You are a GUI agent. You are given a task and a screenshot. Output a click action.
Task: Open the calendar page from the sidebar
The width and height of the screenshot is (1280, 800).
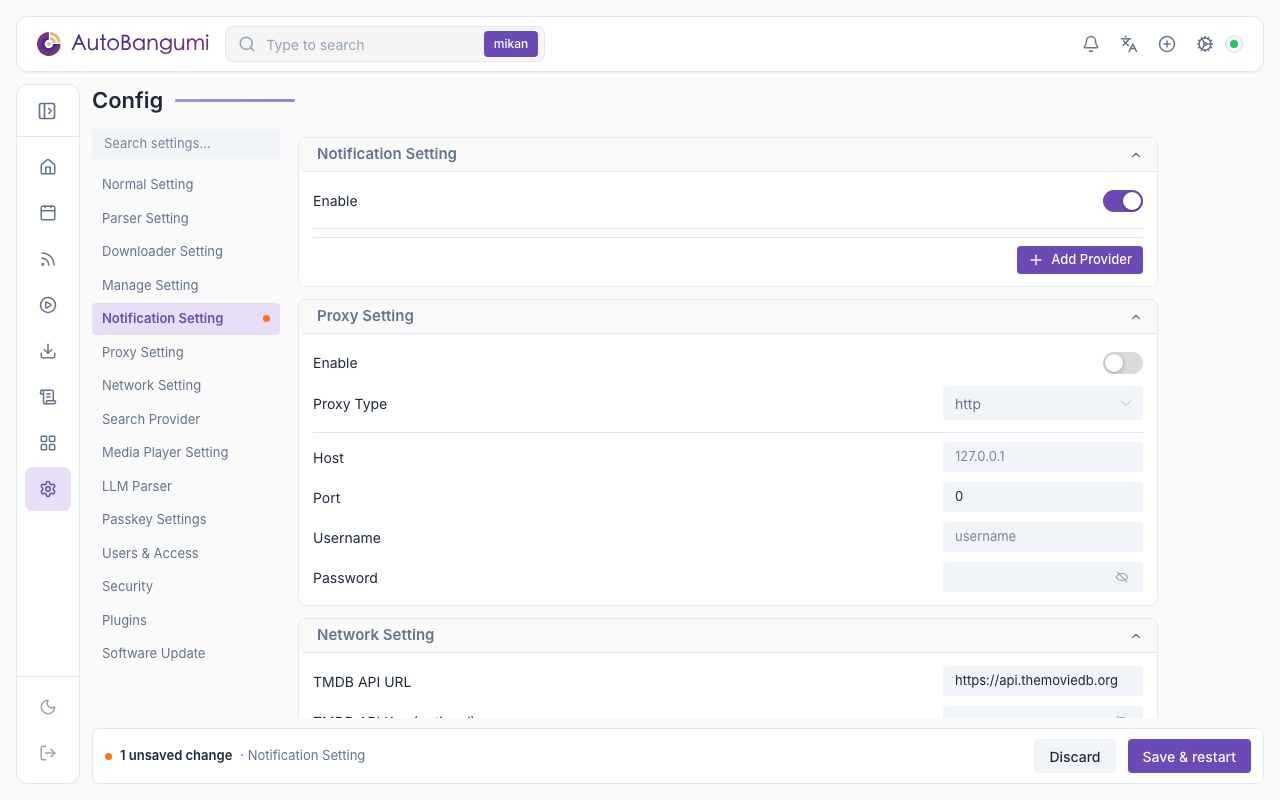click(48, 213)
